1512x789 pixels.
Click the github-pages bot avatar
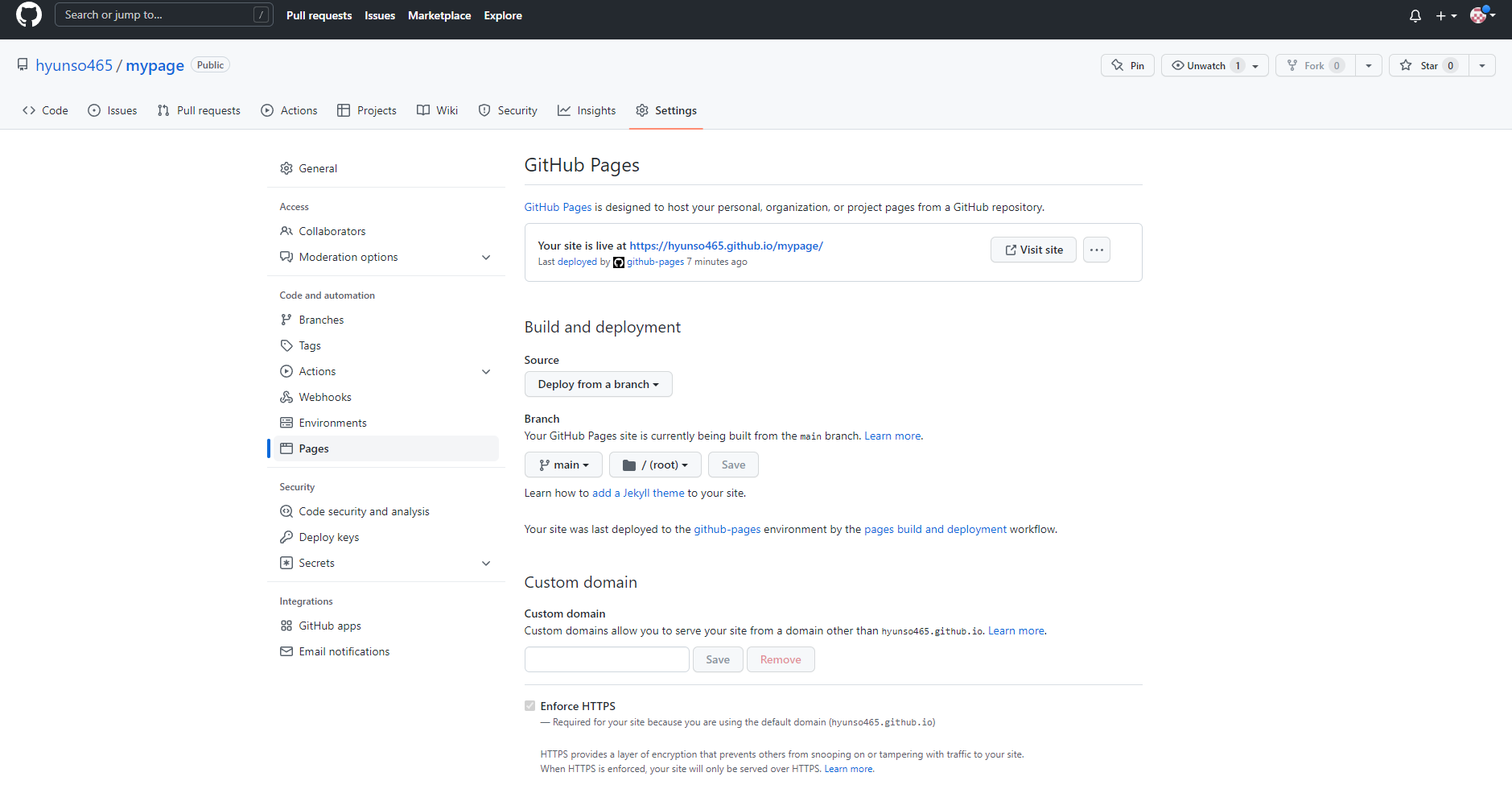click(619, 262)
